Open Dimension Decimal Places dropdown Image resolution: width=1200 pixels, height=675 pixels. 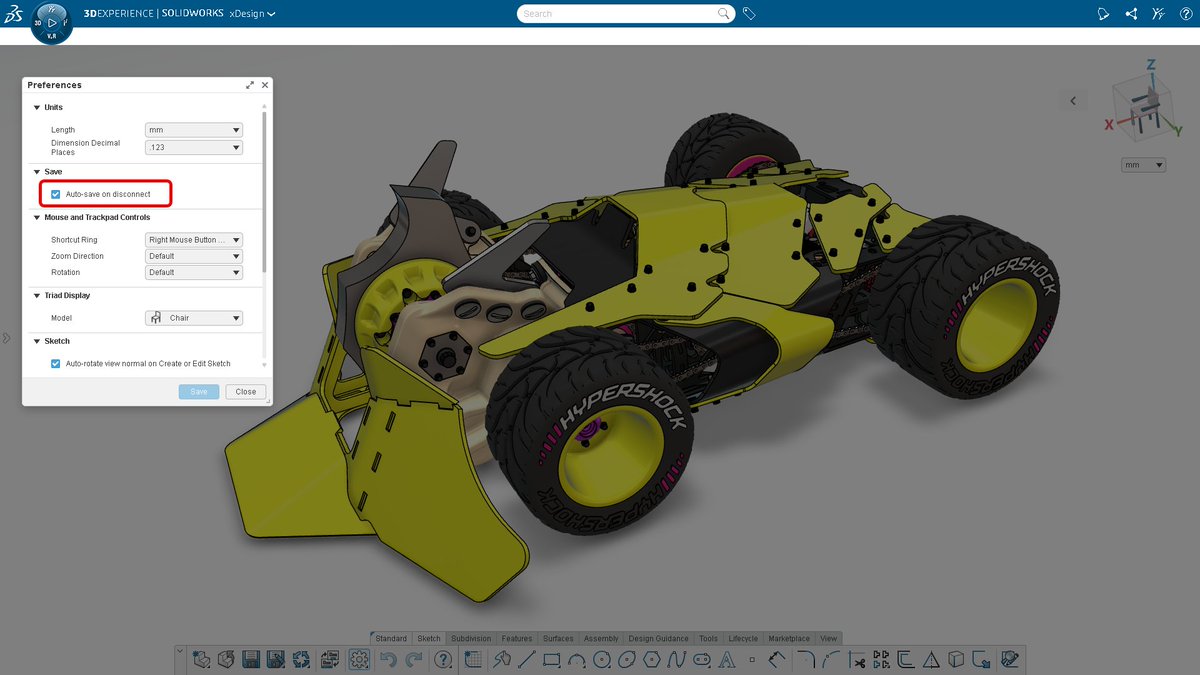194,148
